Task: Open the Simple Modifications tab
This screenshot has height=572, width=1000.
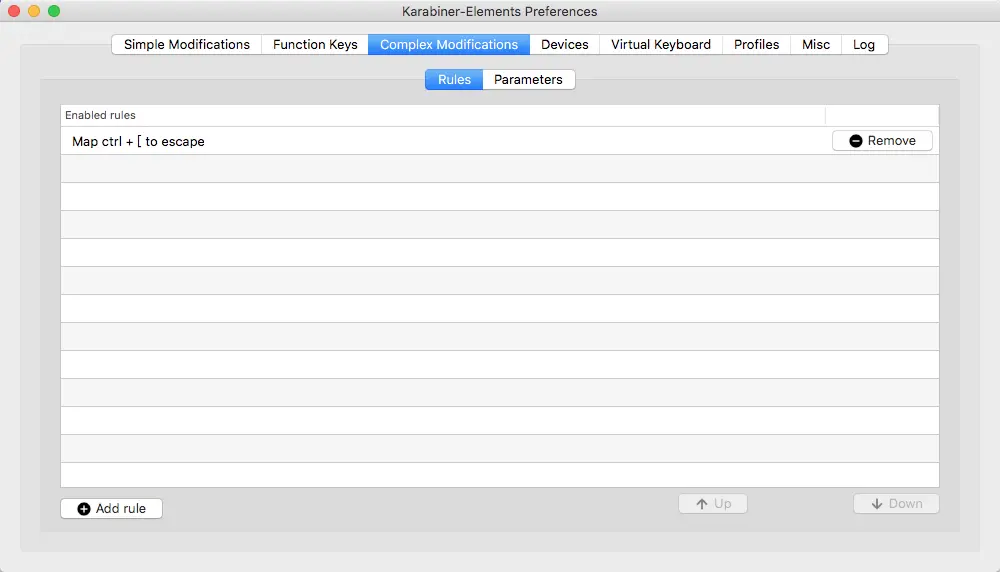Action: [186, 45]
